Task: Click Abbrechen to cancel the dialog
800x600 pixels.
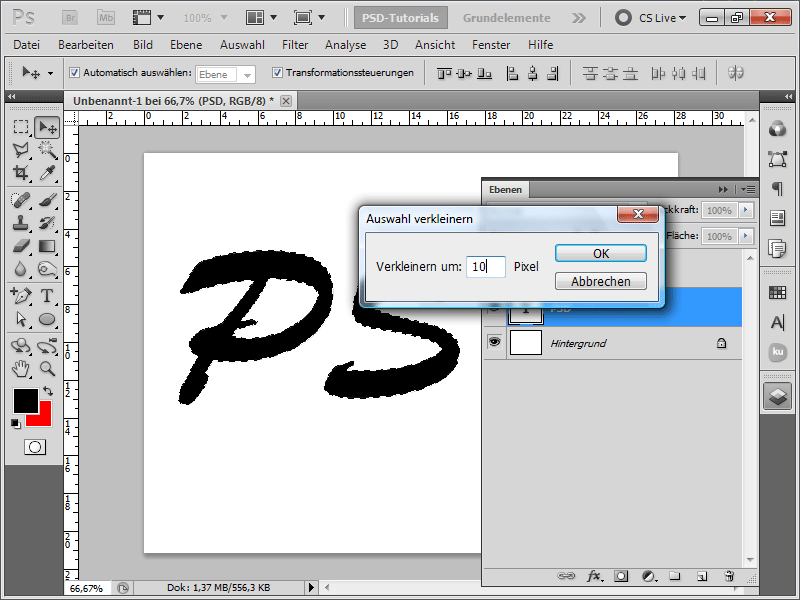Action: (x=601, y=281)
